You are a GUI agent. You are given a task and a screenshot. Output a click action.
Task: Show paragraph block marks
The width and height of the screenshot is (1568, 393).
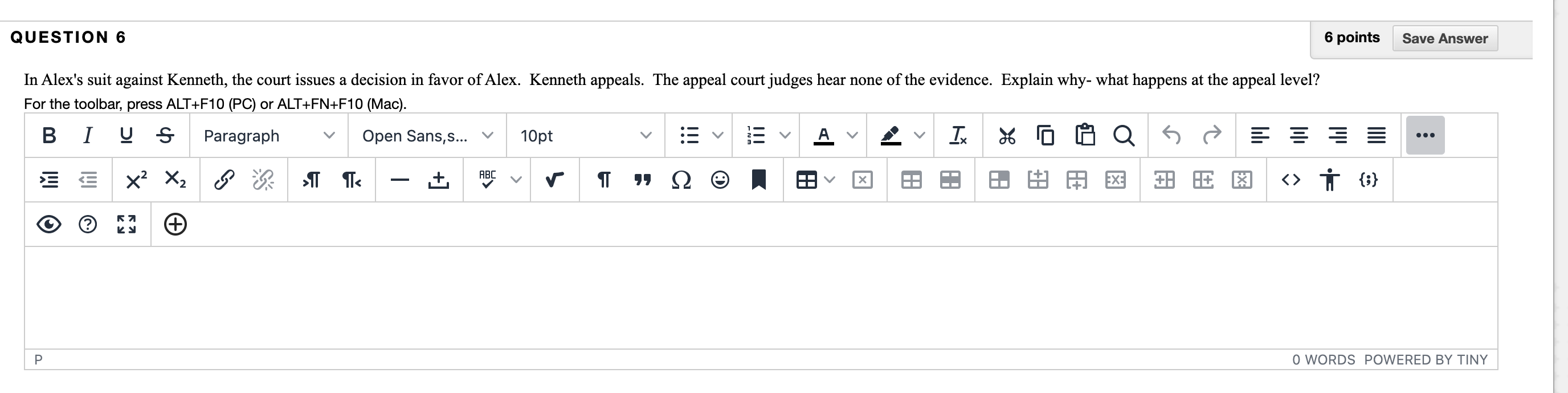[x=603, y=180]
